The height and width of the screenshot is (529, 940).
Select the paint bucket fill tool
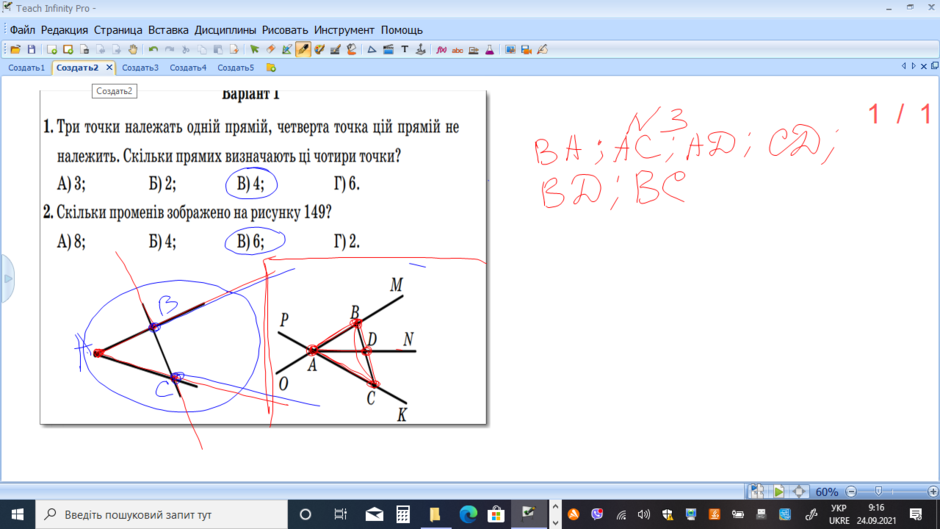[x=351, y=50]
